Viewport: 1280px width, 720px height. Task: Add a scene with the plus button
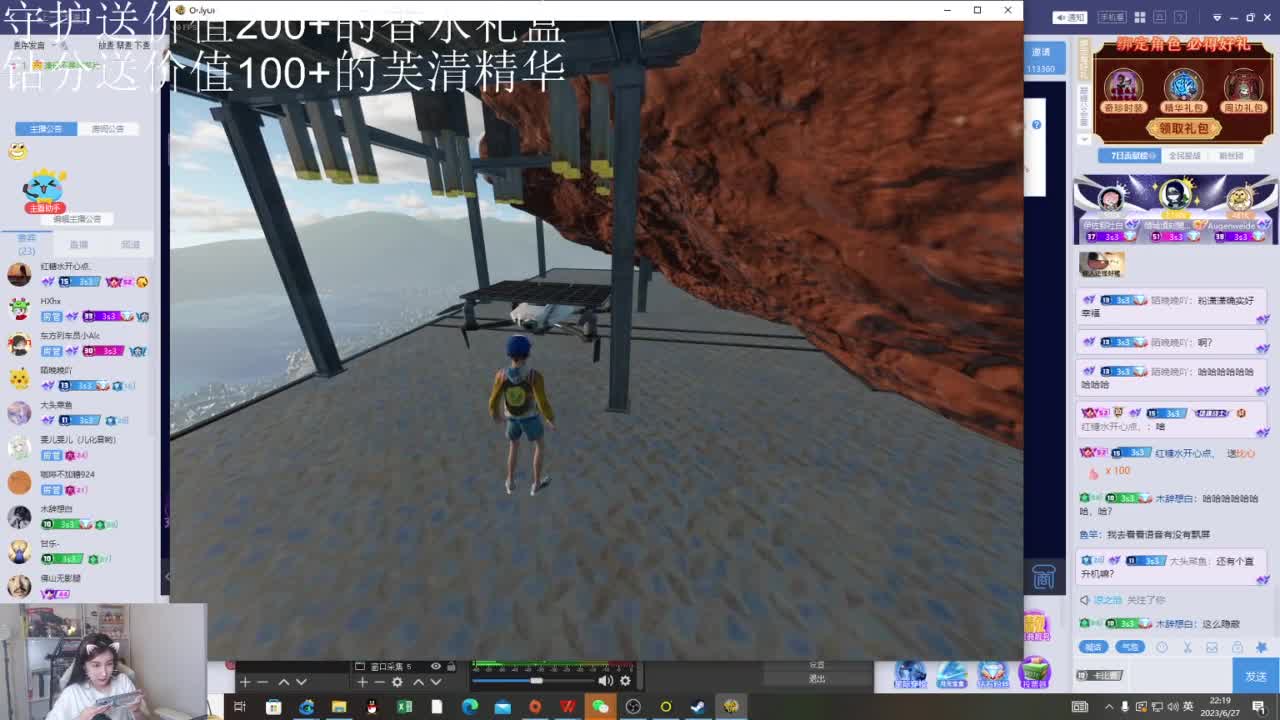point(245,682)
